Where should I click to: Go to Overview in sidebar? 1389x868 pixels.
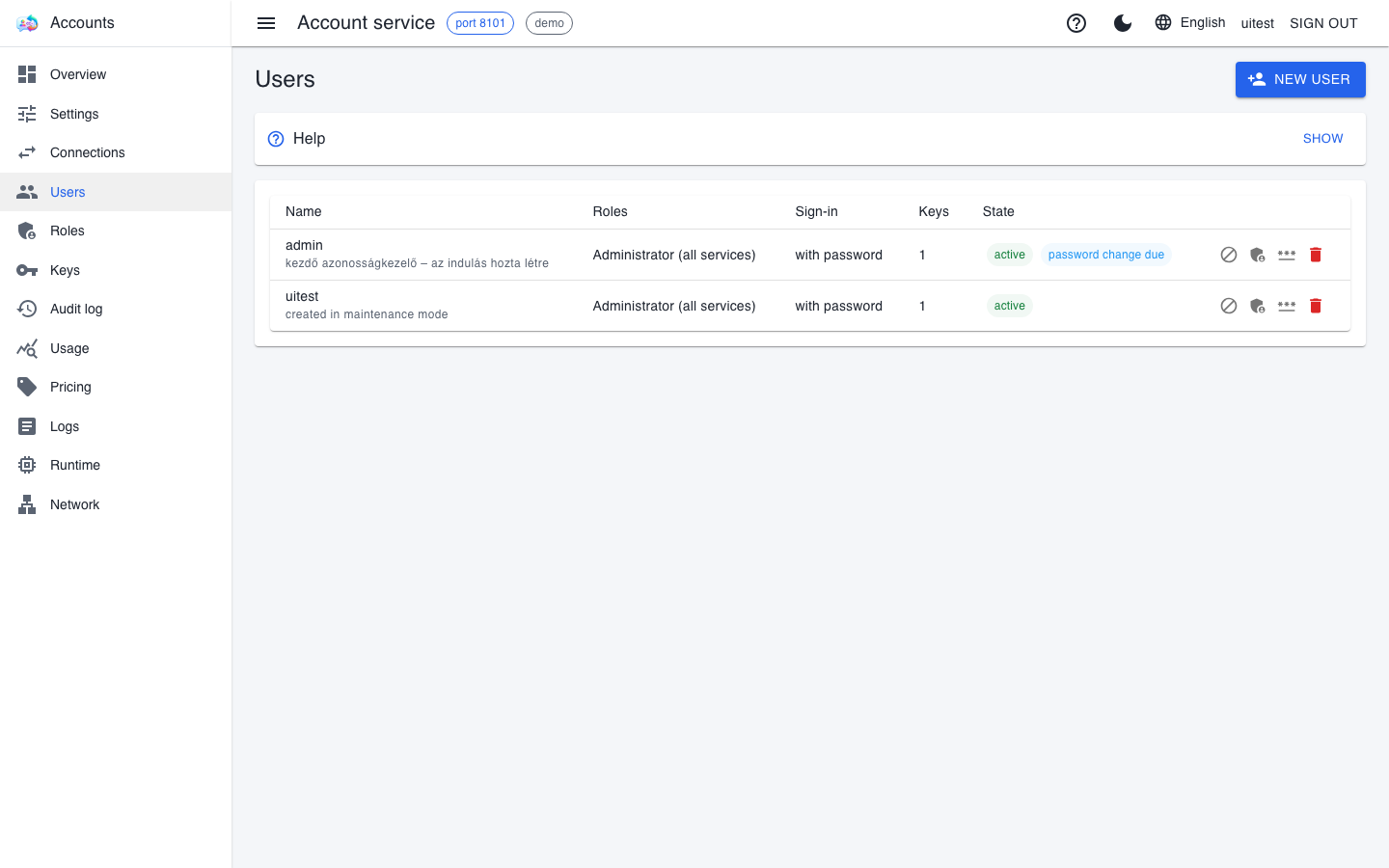pyautogui.click(x=116, y=74)
